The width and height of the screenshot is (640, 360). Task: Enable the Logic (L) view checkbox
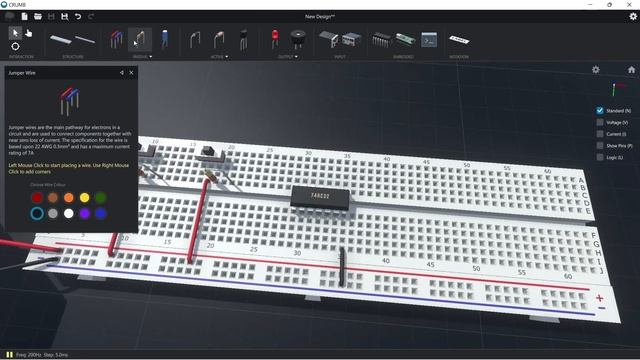(600, 157)
